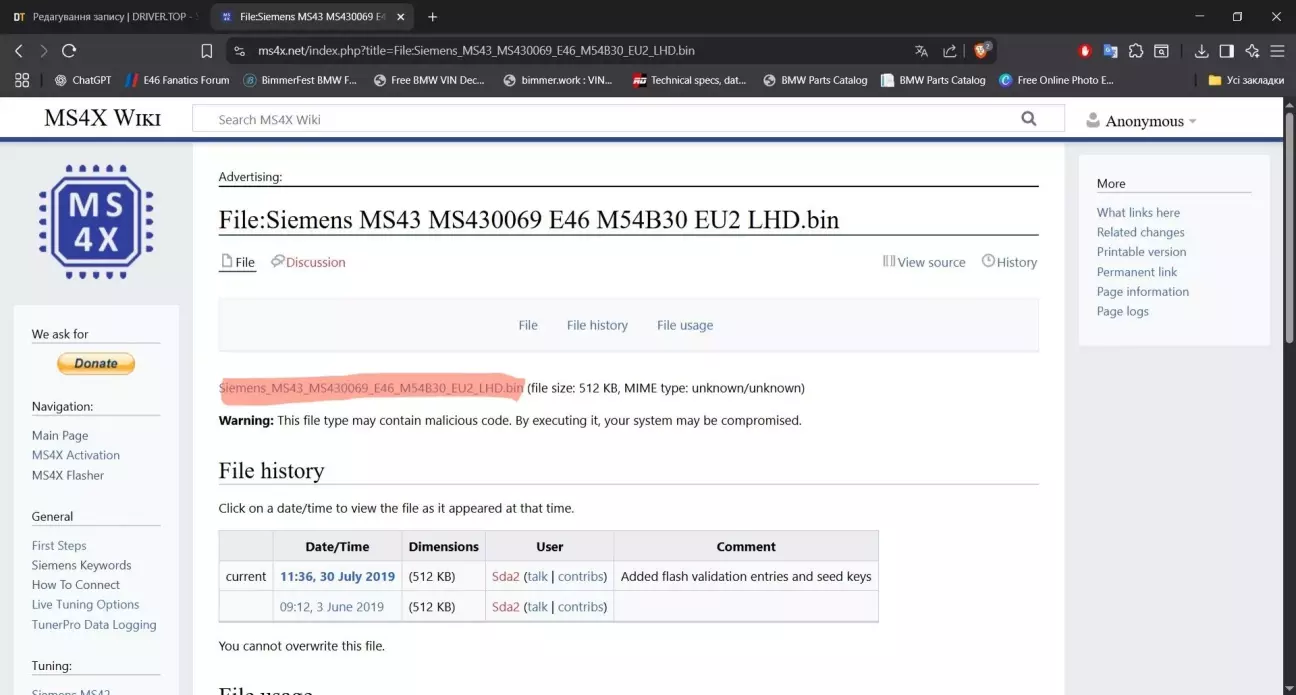Toggle the browser sidebar panel
Viewport: 1296px width, 695px height.
(x=1226, y=51)
